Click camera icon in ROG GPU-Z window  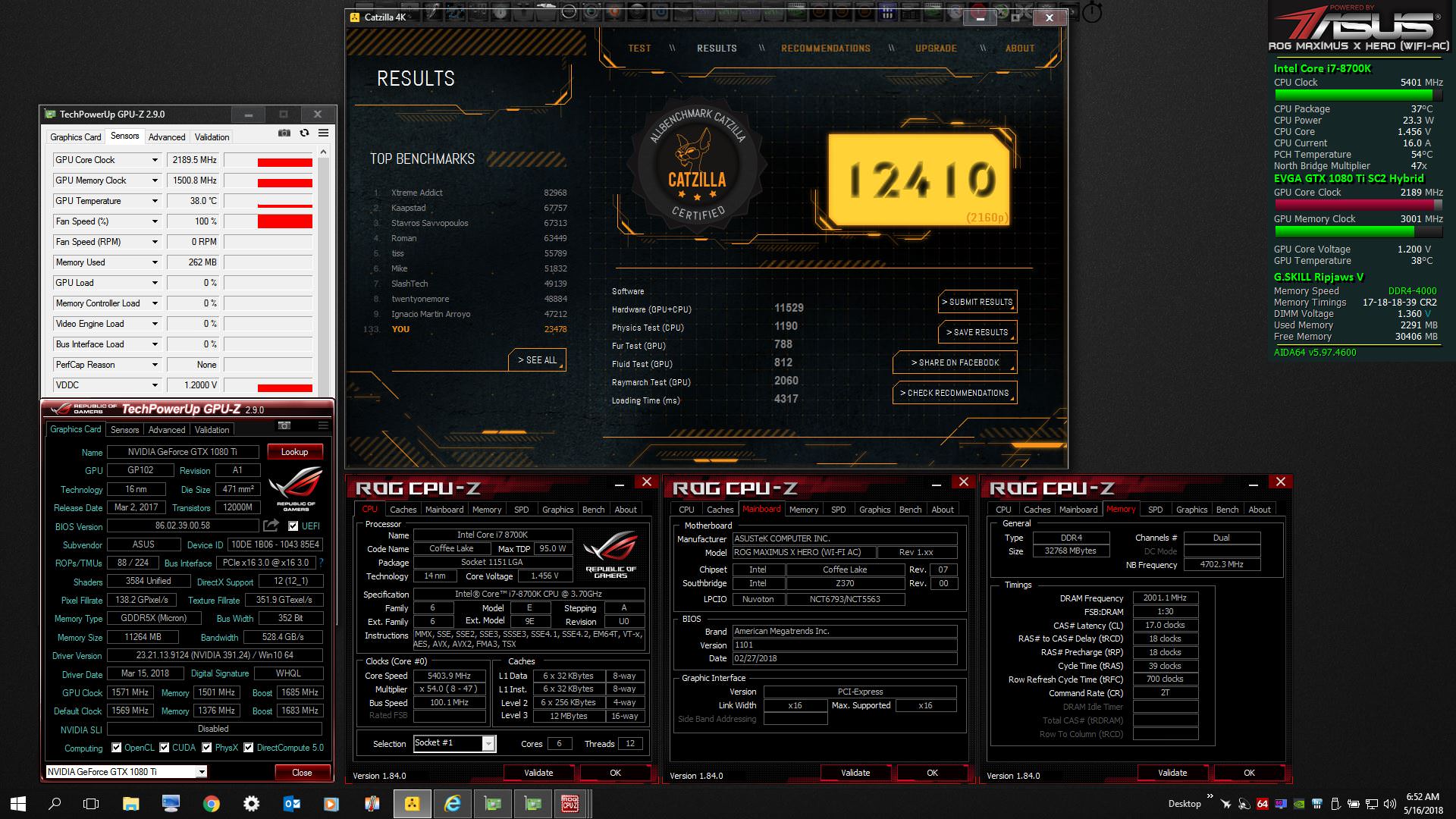point(284,425)
